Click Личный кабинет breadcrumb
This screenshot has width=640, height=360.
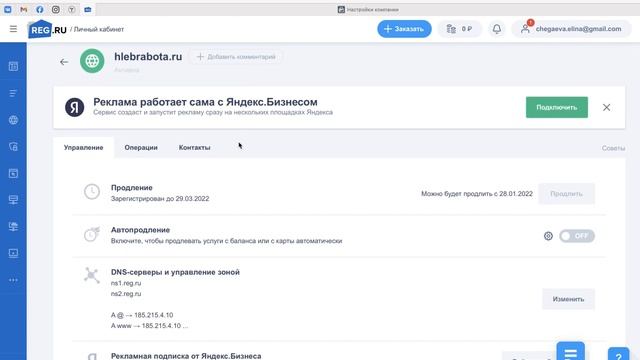(x=99, y=29)
